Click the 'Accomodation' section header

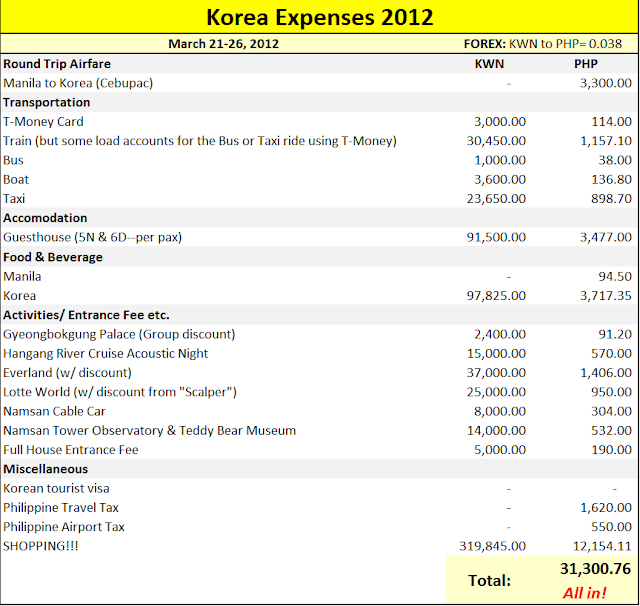tap(45, 218)
